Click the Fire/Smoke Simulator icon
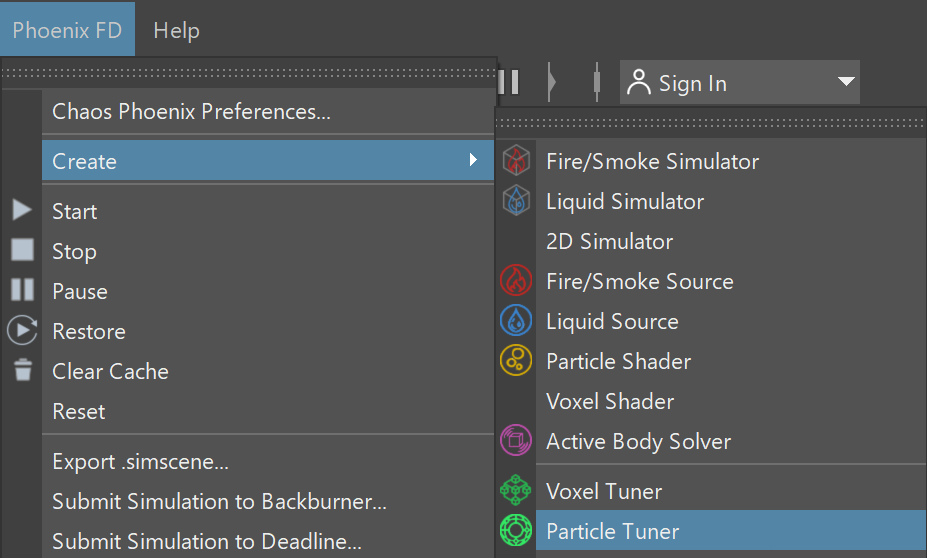The width and height of the screenshot is (927, 558). (516, 161)
